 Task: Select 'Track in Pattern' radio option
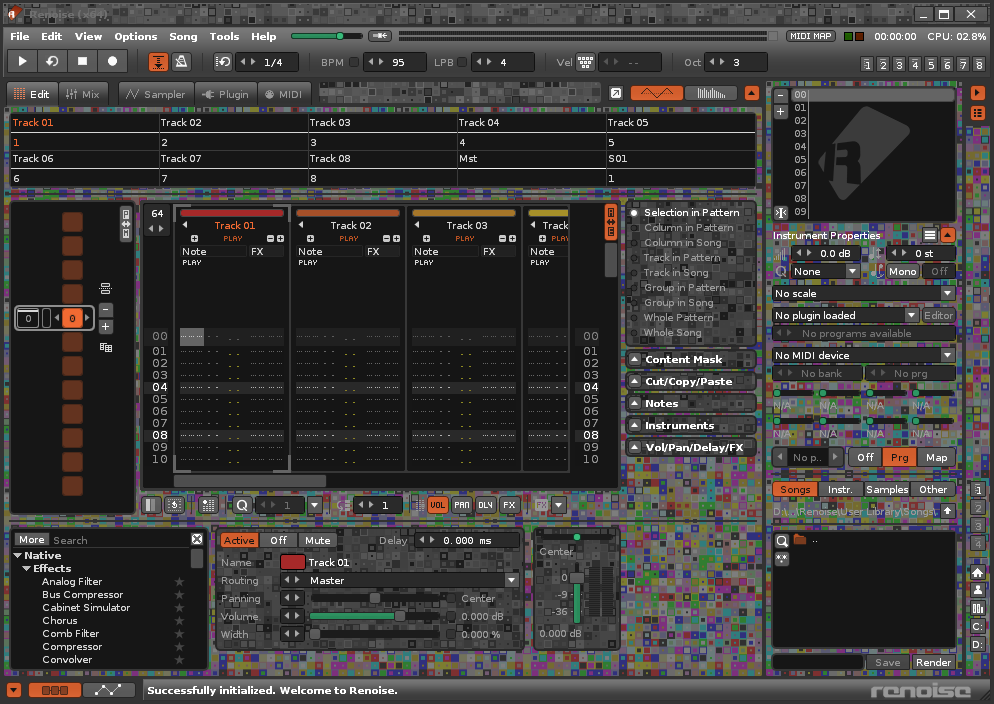pos(634,258)
